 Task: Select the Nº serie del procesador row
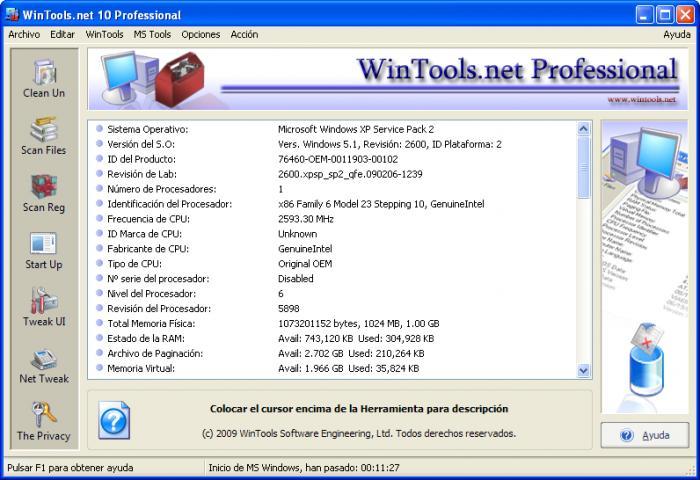(x=333, y=279)
